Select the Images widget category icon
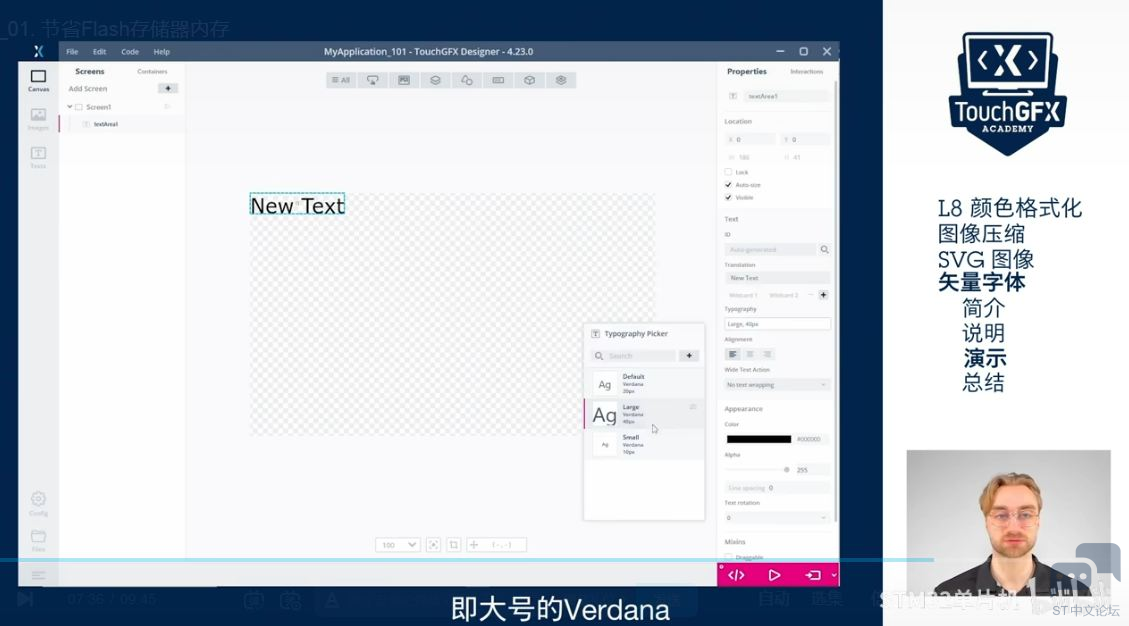This screenshot has height=626, width=1129. click(404, 80)
